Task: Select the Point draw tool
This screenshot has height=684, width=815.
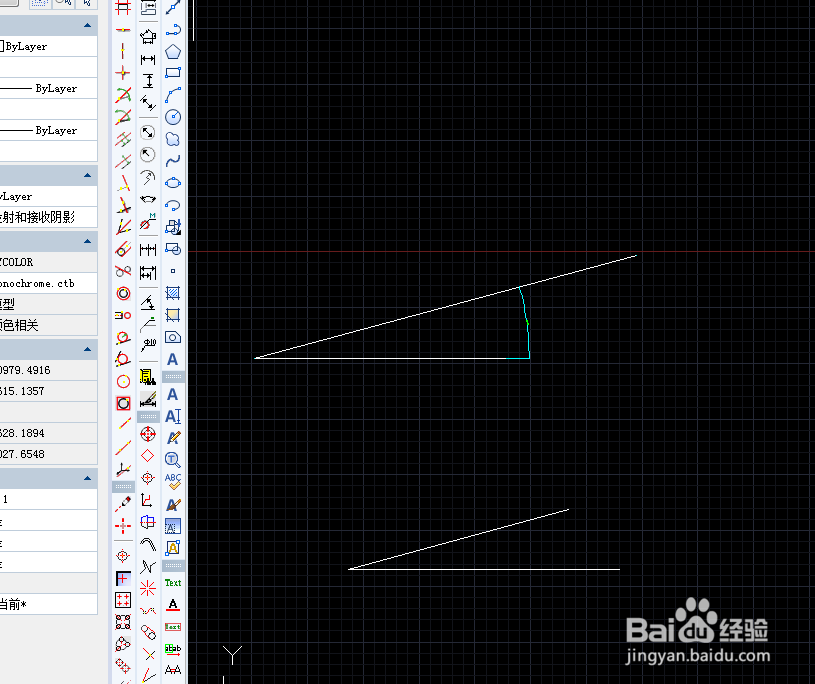Action: 173,271
